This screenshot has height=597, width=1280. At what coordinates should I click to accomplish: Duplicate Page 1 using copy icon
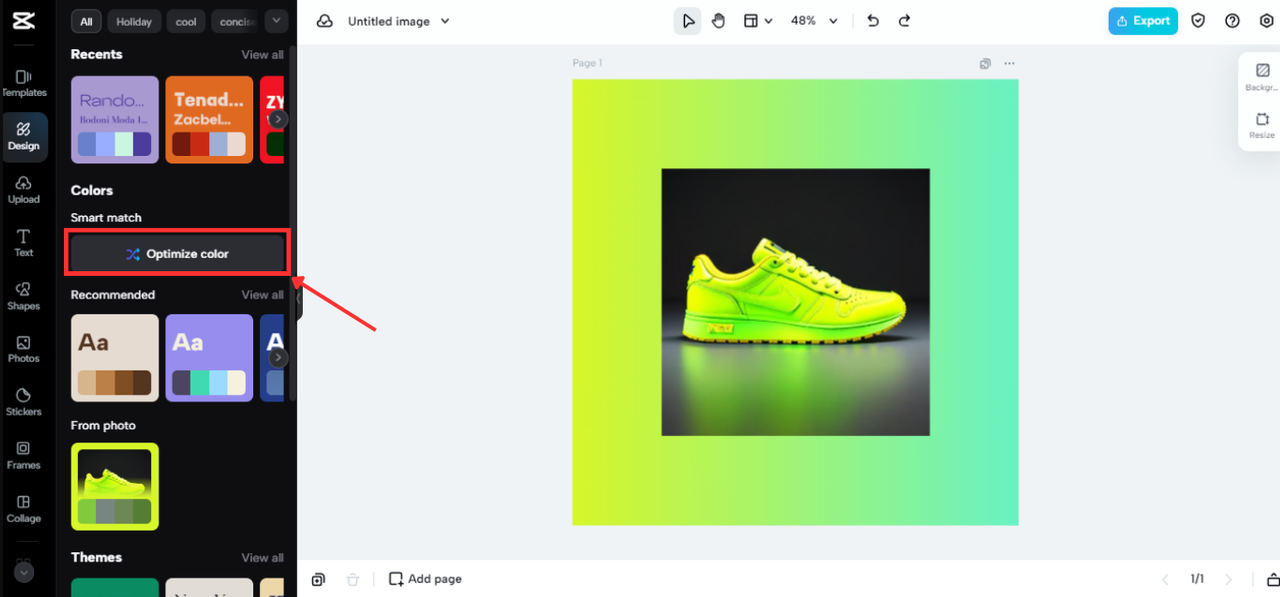coord(985,63)
